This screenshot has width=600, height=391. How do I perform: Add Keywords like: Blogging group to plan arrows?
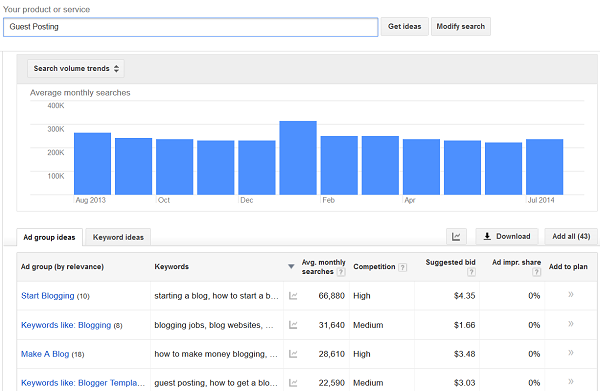(571, 324)
